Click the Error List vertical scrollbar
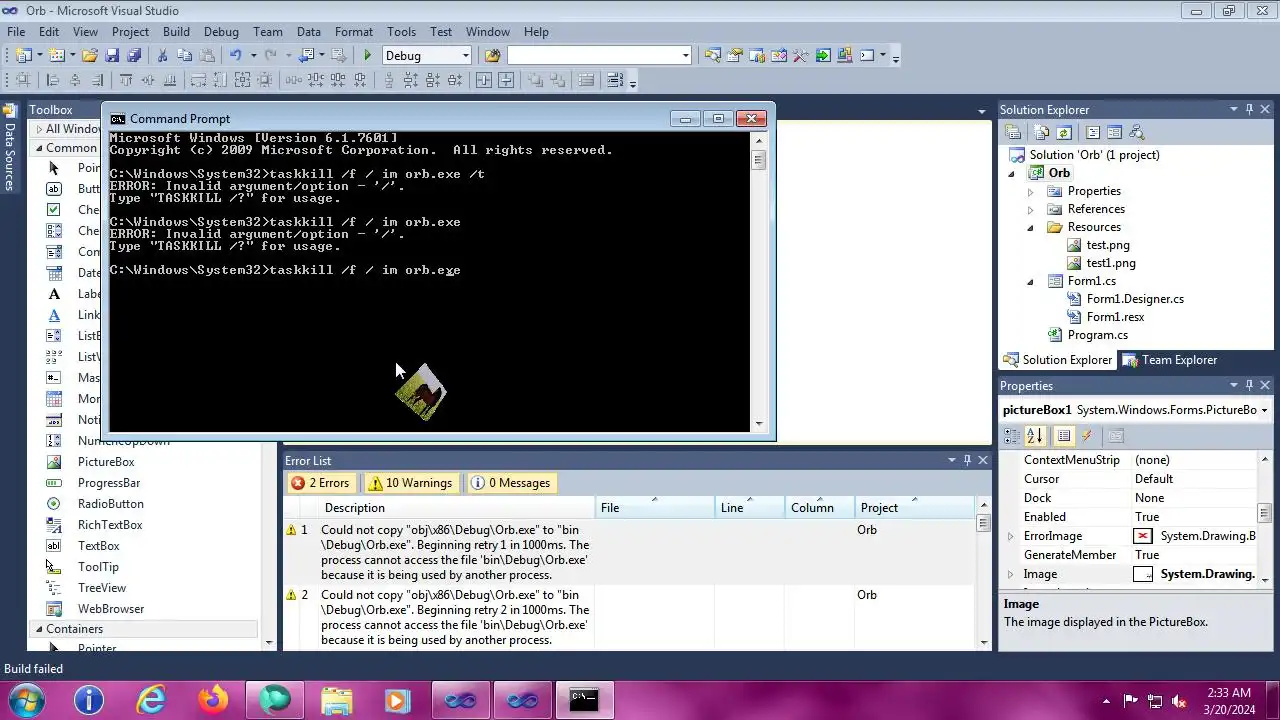Screen dimensions: 1280x720 [983, 575]
